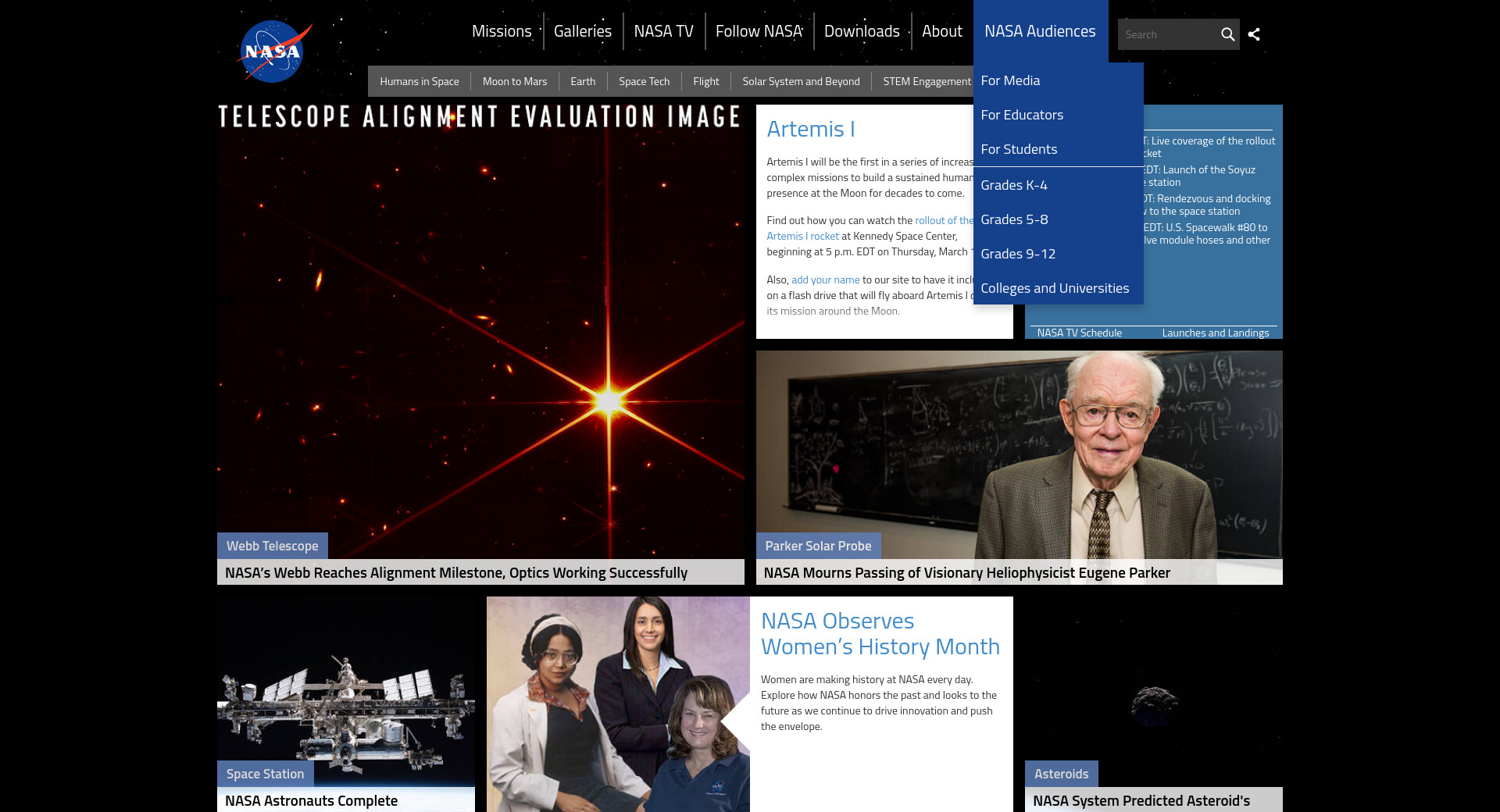Click the search magnifier icon
Viewport: 1500px width, 812px height.
pyautogui.click(x=1227, y=34)
